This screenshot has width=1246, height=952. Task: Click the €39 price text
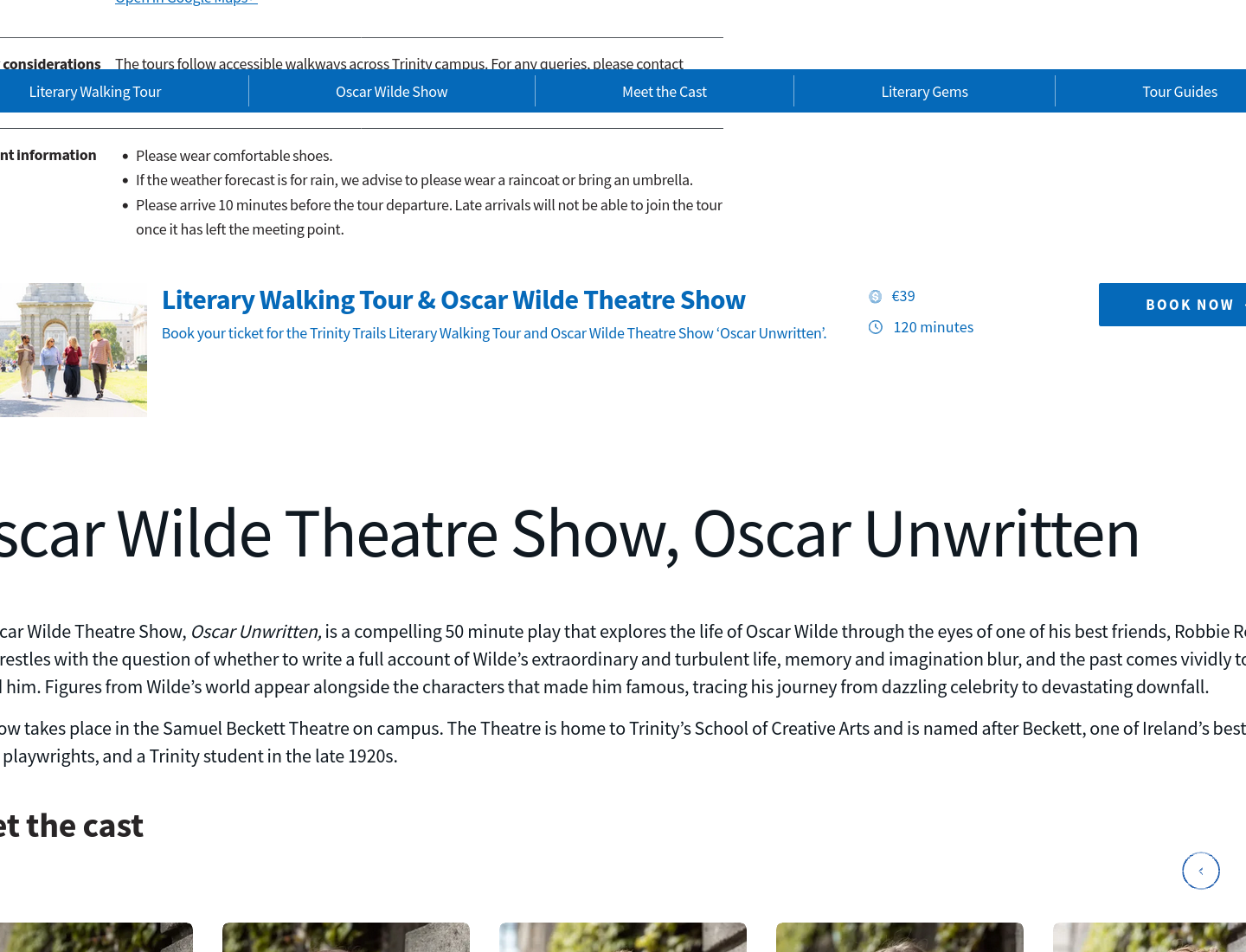(903, 296)
